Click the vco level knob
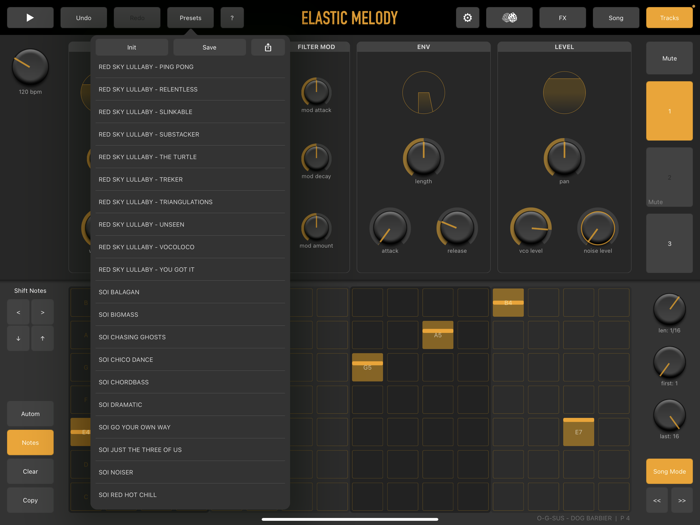Screen dimensions: 700x525 [531, 227]
